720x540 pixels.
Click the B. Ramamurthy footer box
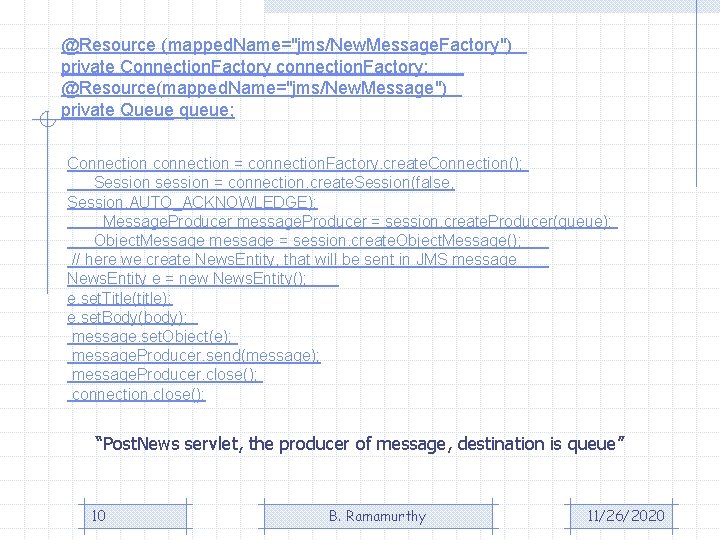coord(378,516)
